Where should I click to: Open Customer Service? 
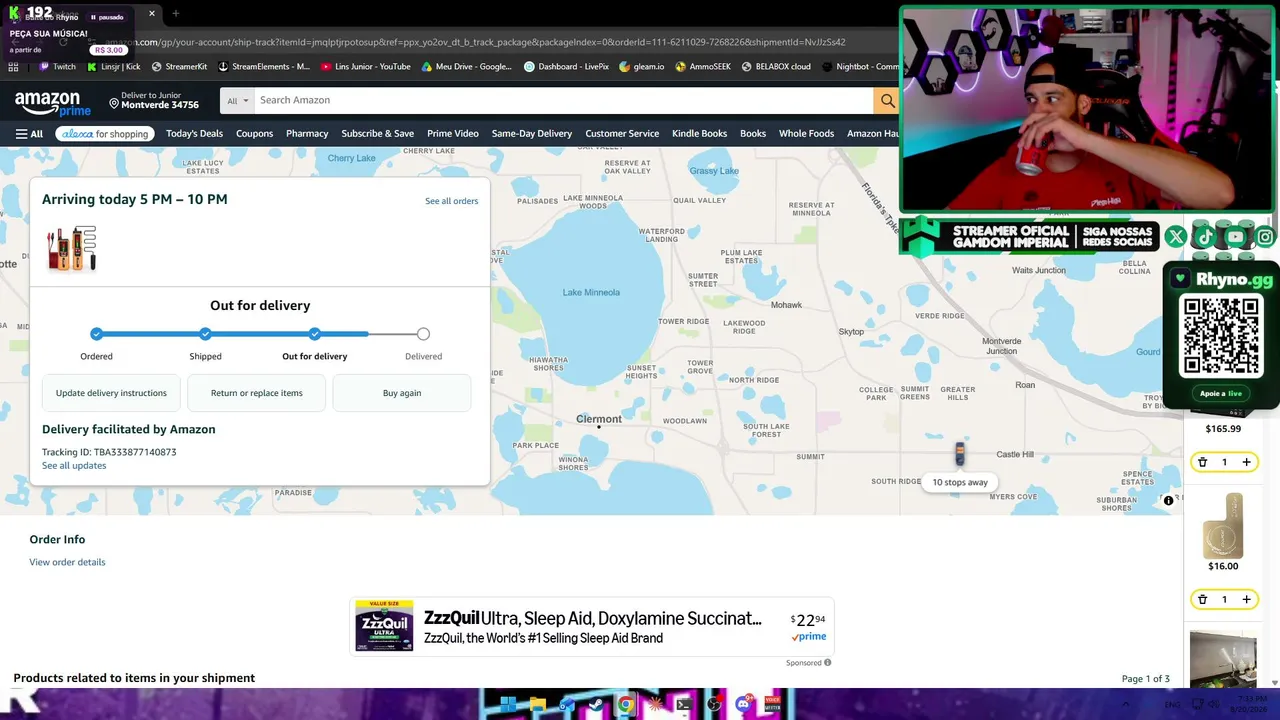[x=622, y=134]
